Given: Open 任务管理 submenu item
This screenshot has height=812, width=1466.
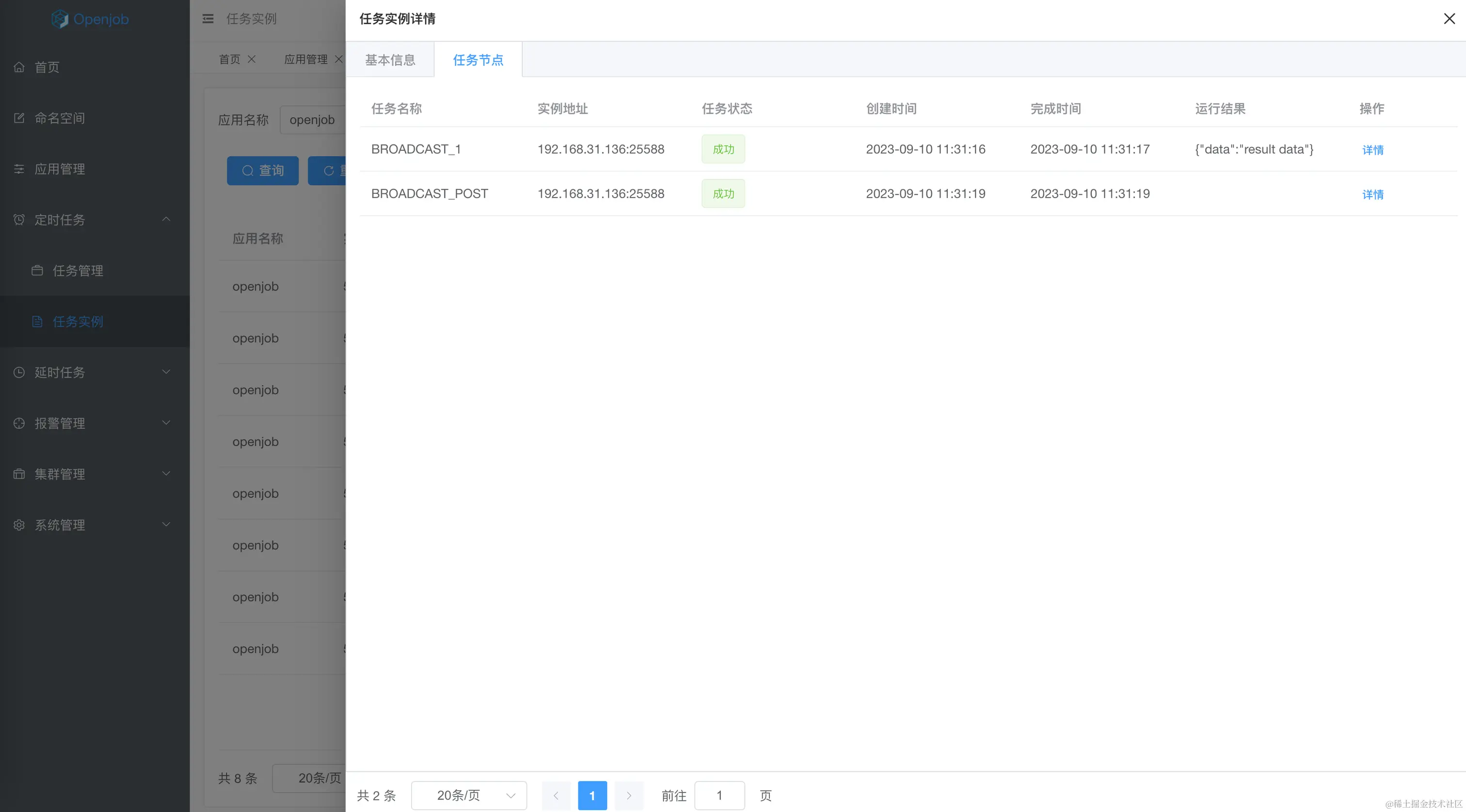Looking at the screenshot, I should (x=78, y=271).
